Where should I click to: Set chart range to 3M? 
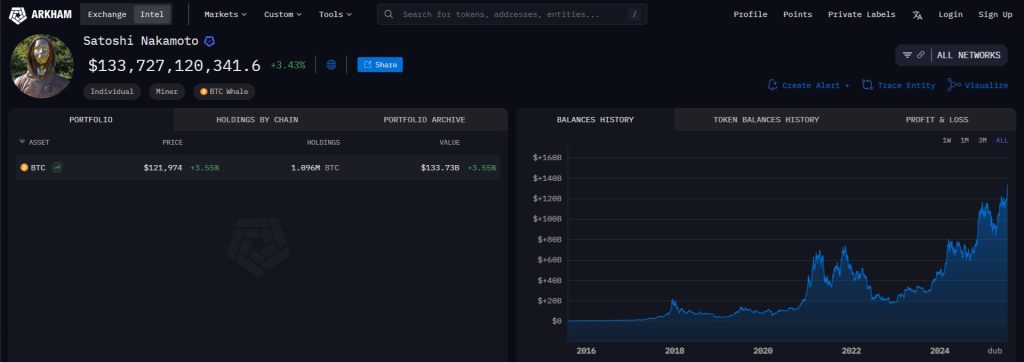(x=982, y=140)
